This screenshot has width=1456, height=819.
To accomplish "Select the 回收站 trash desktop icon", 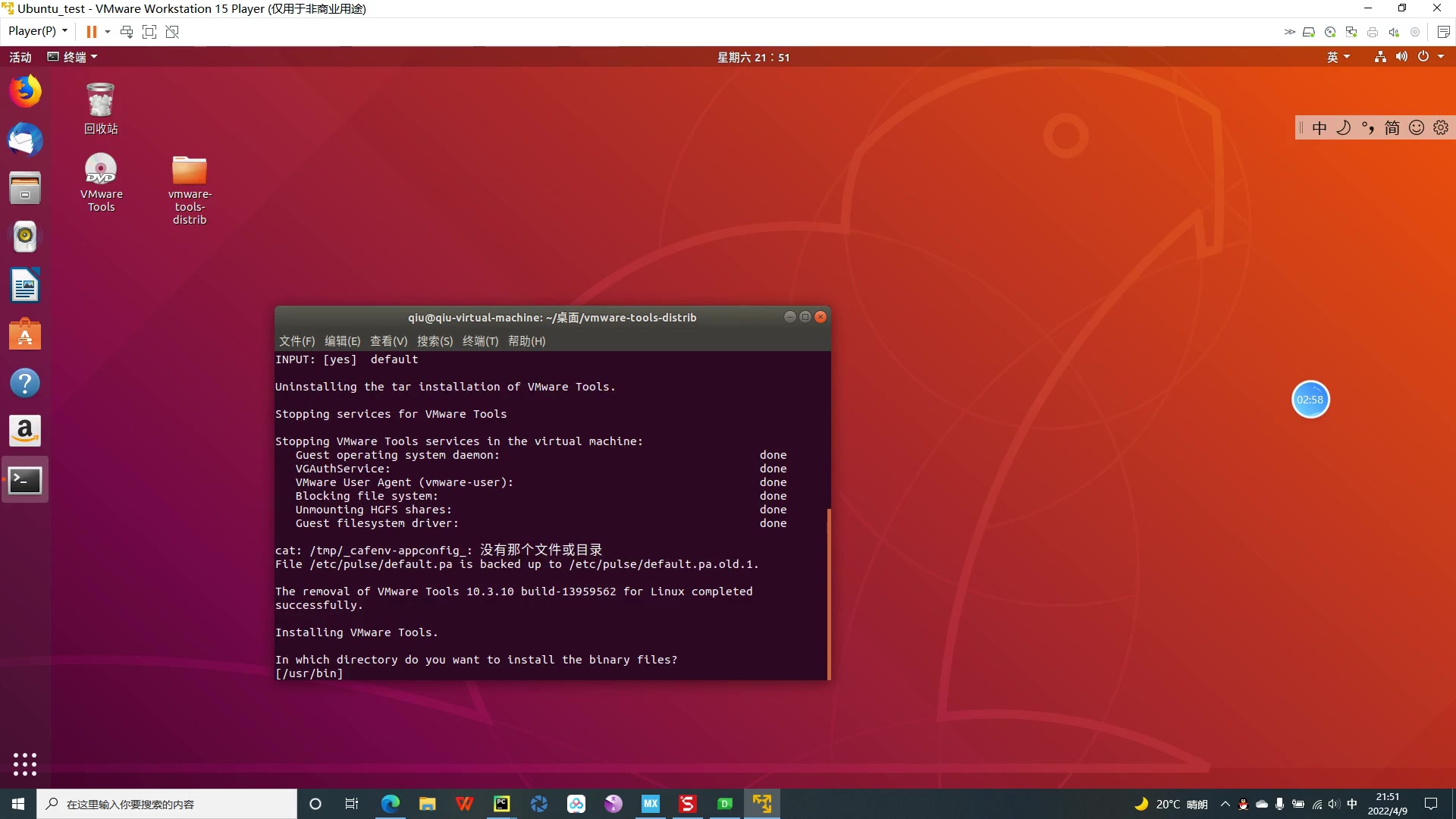I will coord(101,108).
